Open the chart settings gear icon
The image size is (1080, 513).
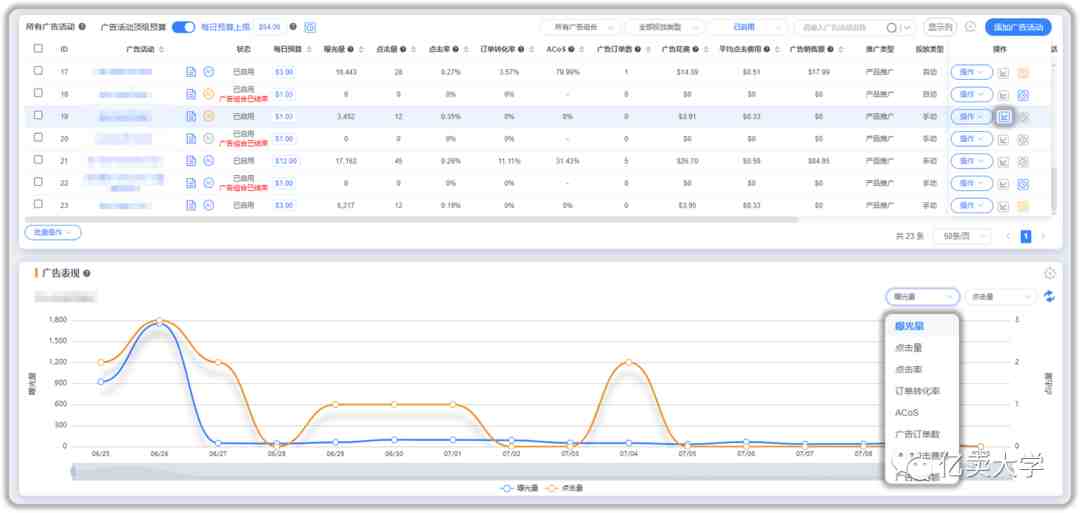click(x=1049, y=273)
